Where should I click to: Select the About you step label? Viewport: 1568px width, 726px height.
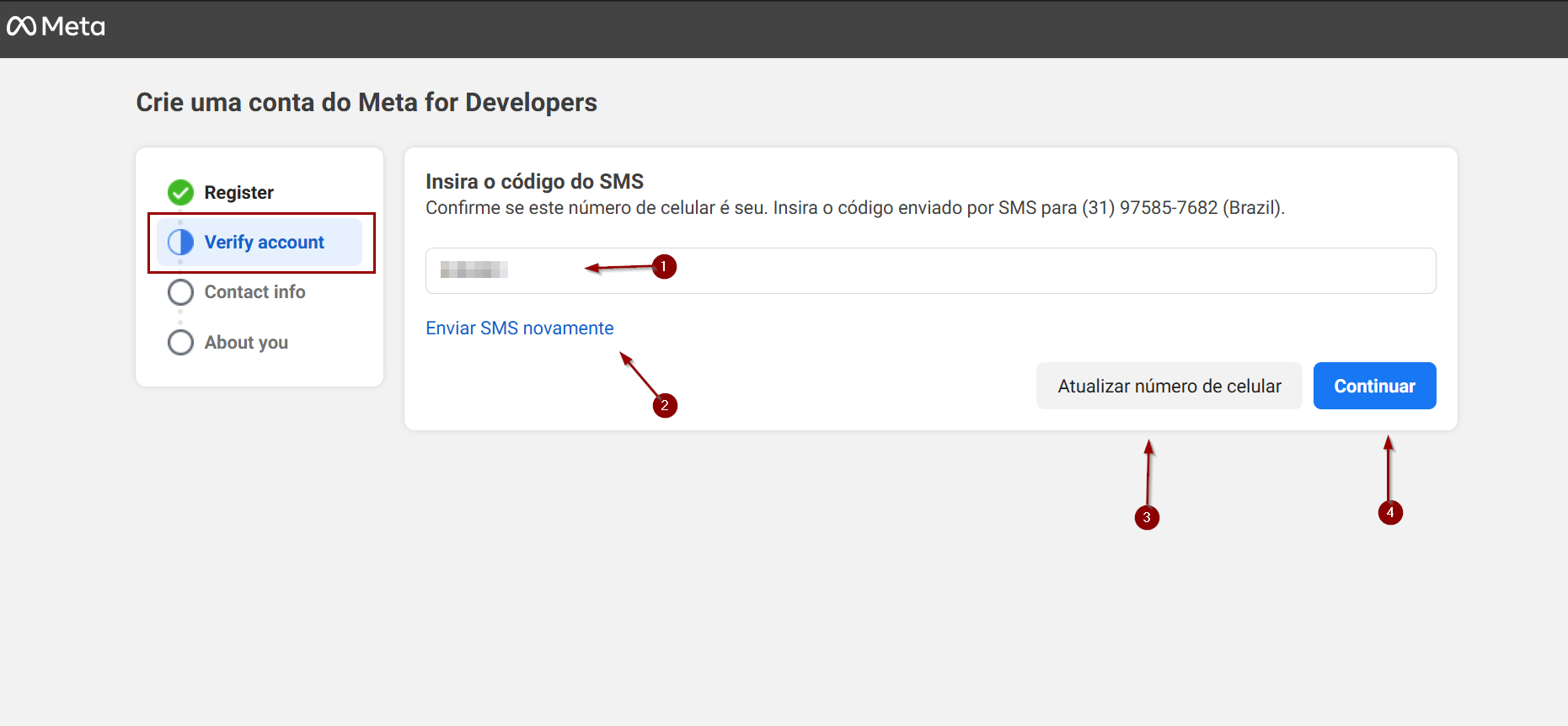click(x=246, y=343)
